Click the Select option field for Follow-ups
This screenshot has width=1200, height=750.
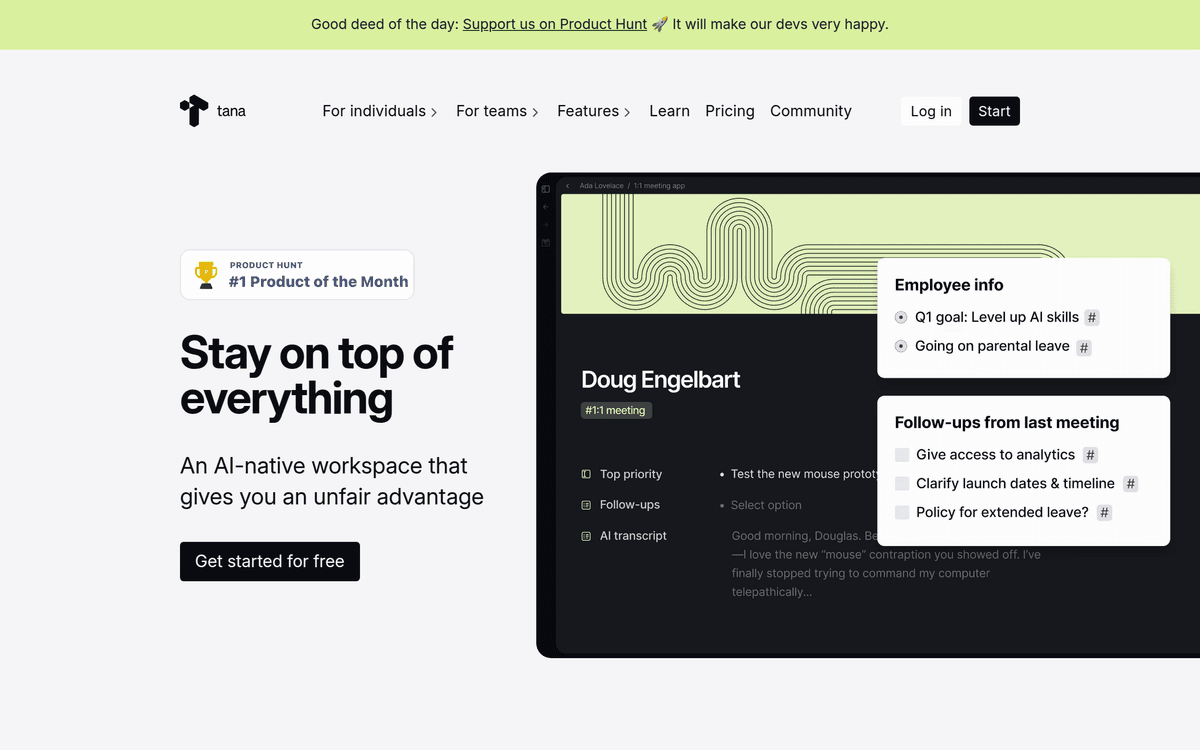tap(766, 505)
